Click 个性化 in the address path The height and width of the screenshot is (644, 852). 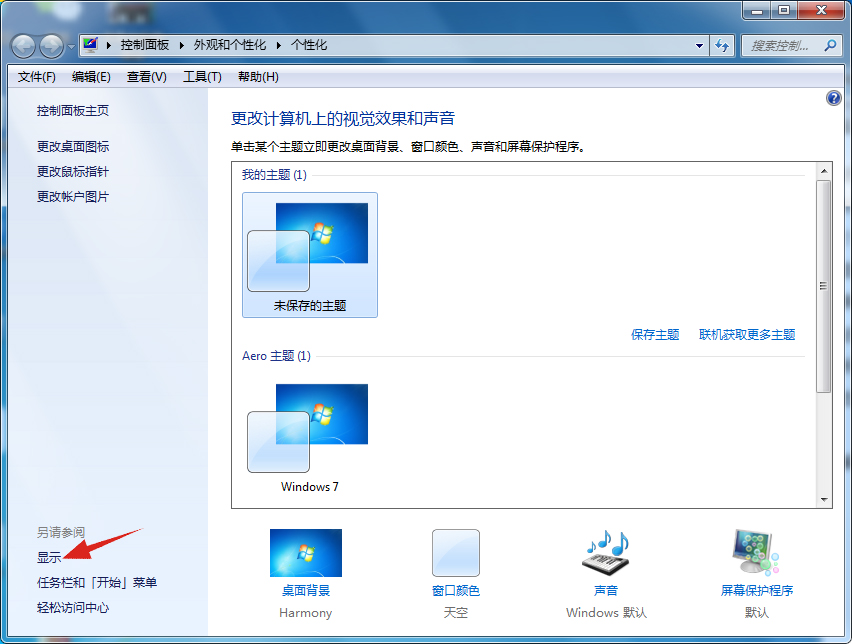tap(309, 45)
